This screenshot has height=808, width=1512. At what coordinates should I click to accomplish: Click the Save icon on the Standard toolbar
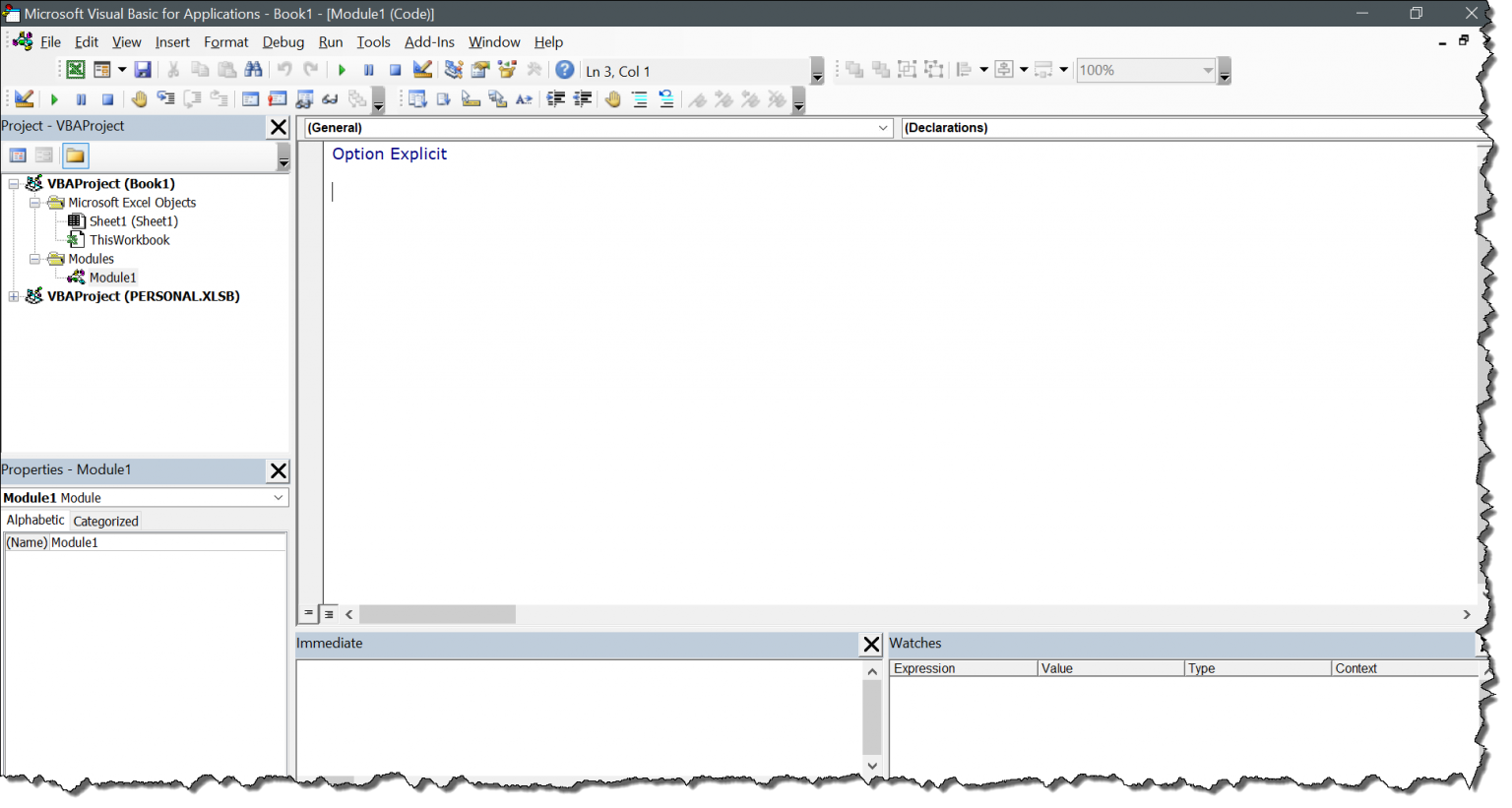(143, 69)
